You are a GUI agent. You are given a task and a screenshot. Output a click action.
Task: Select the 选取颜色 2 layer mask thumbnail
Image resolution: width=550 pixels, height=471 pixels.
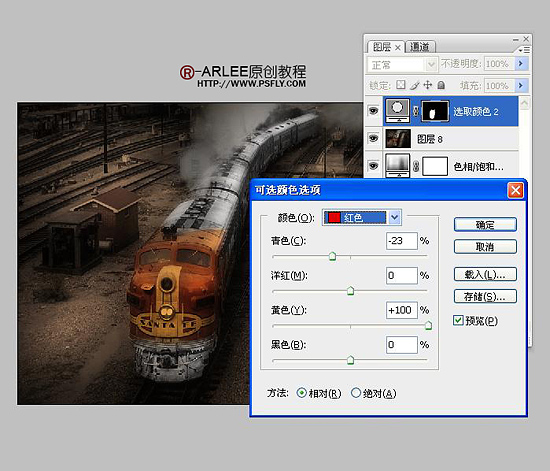435,111
